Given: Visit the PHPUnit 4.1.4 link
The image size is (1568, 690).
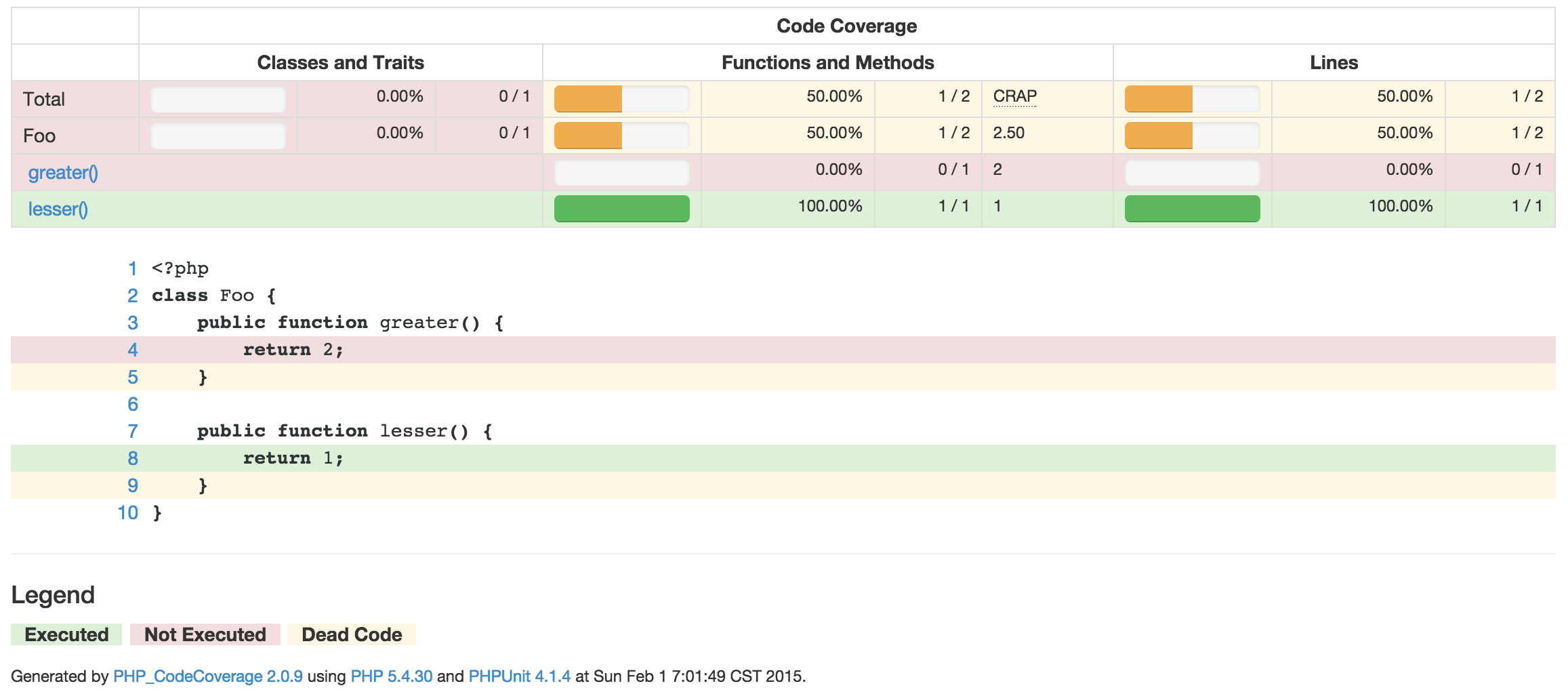Looking at the screenshot, I should 520,676.
